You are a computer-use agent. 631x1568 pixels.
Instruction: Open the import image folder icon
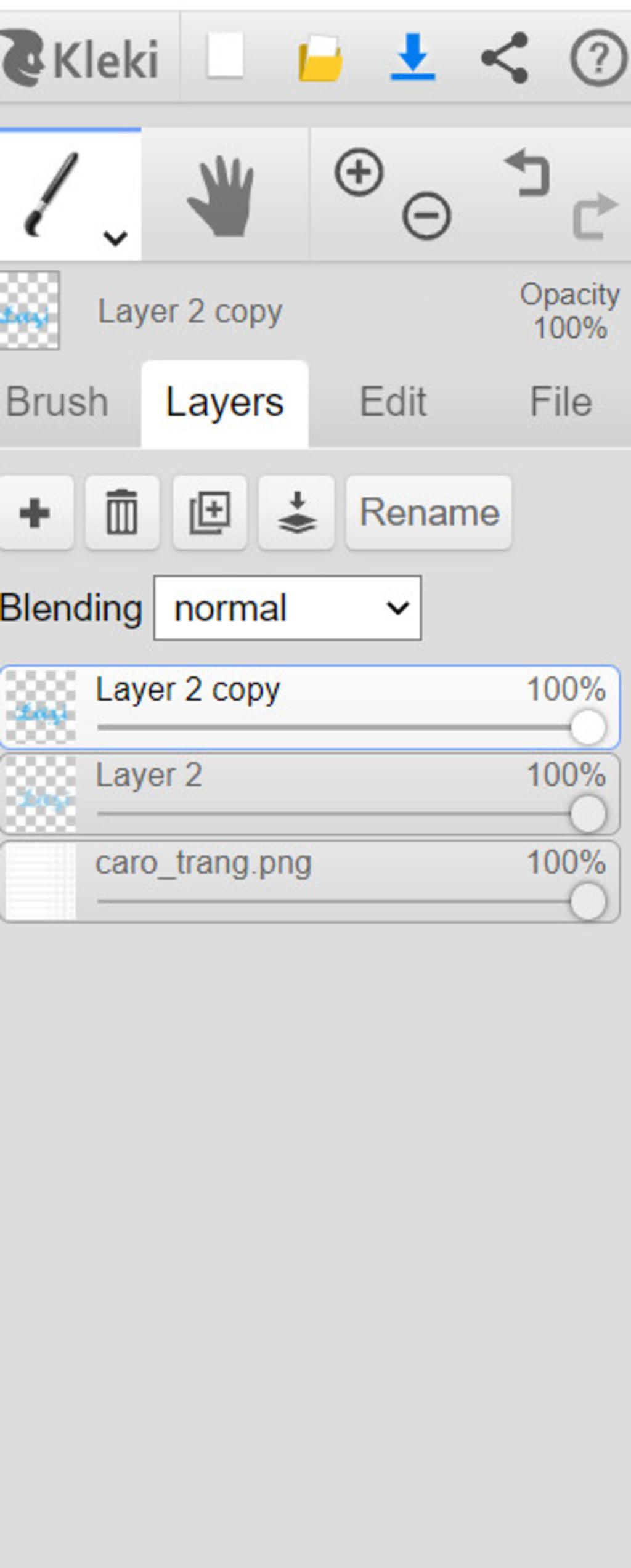point(320,59)
